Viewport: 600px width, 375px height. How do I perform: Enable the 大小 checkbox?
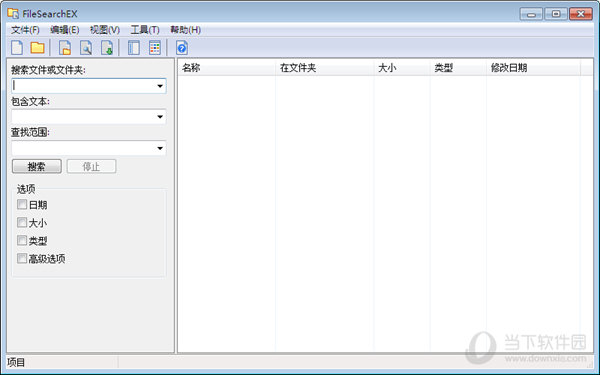(22, 222)
